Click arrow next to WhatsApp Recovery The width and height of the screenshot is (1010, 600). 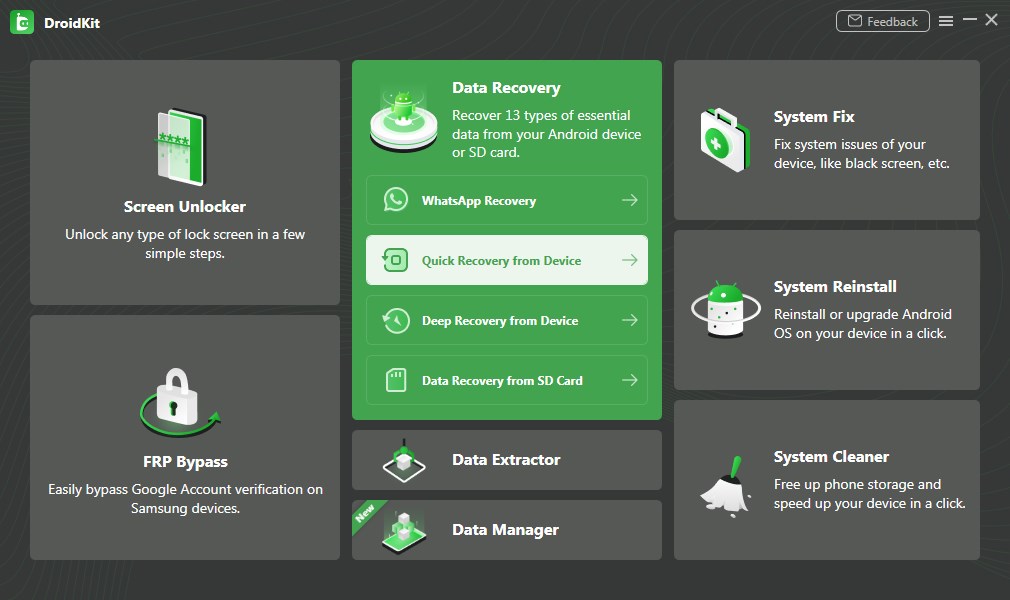coord(629,200)
